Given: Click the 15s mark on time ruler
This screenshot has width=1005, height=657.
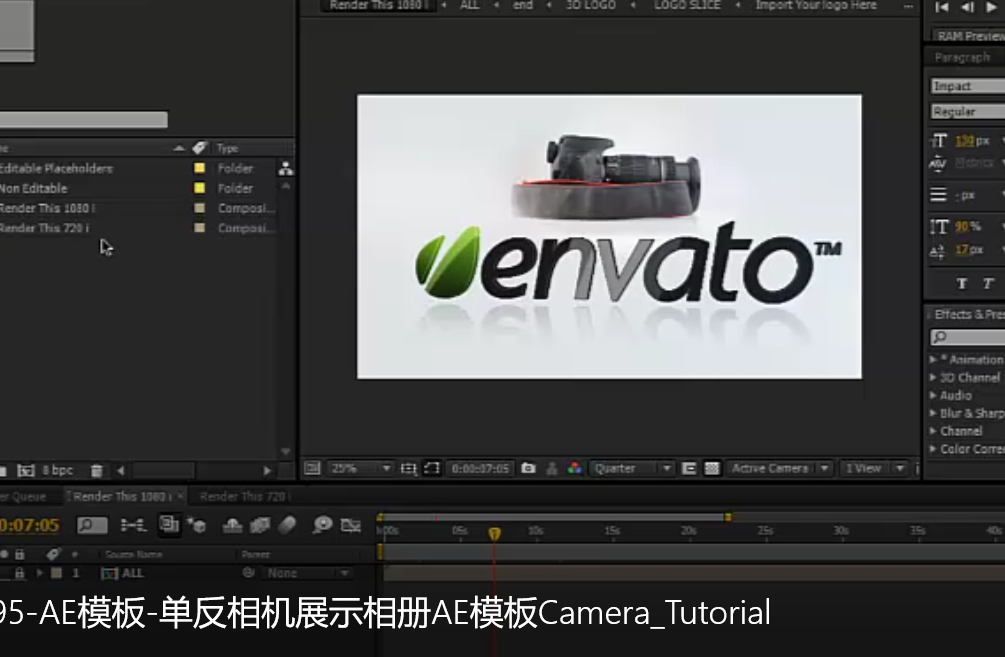Looking at the screenshot, I should pos(612,531).
